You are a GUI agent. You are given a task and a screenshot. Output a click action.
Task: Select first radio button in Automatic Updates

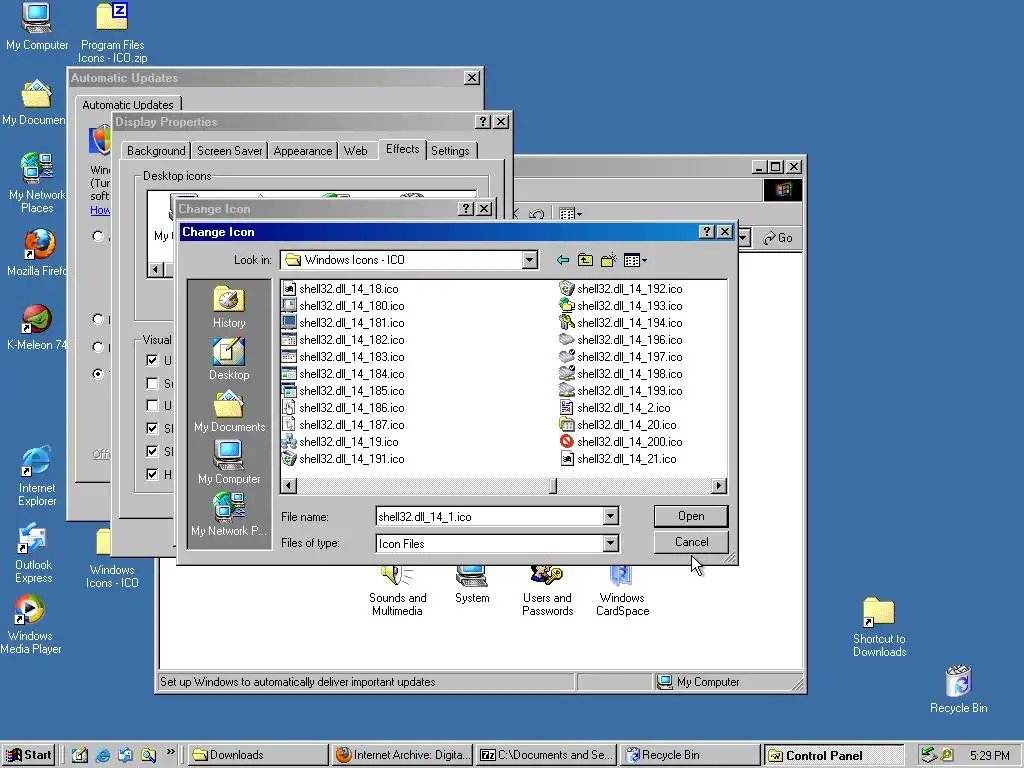(x=98, y=236)
